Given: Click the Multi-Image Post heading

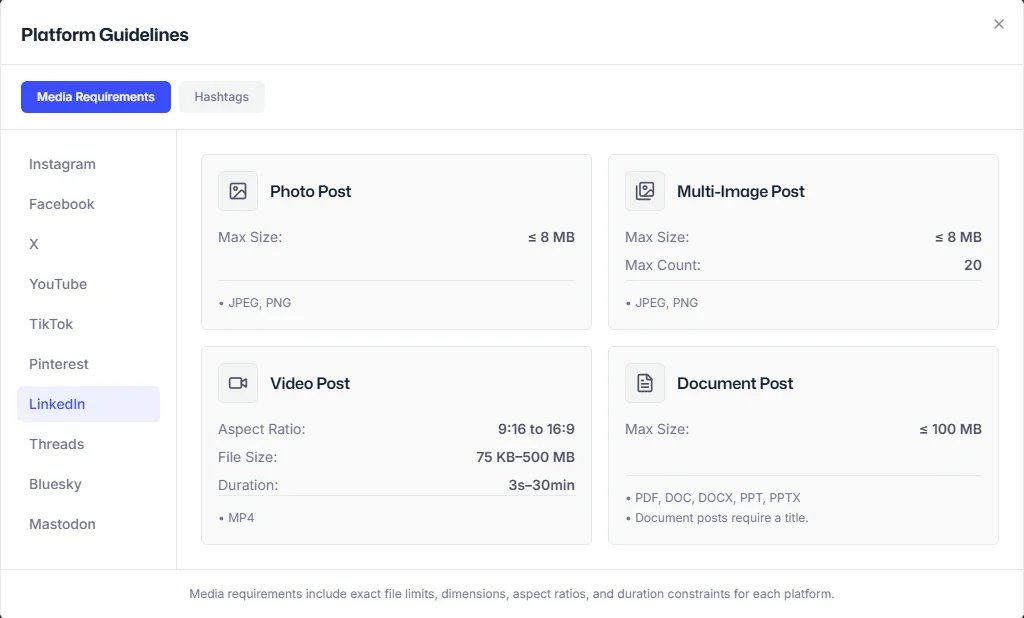Looking at the screenshot, I should point(741,191).
